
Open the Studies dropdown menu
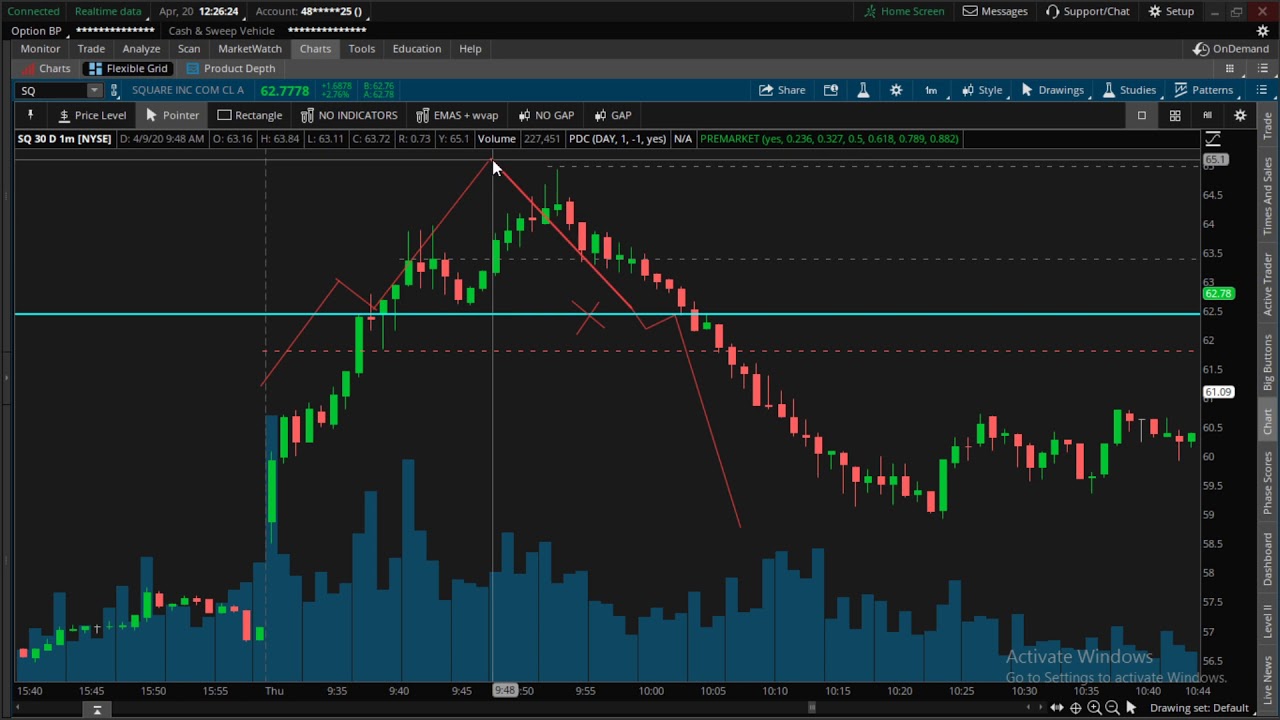pyautogui.click(x=1129, y=90)
